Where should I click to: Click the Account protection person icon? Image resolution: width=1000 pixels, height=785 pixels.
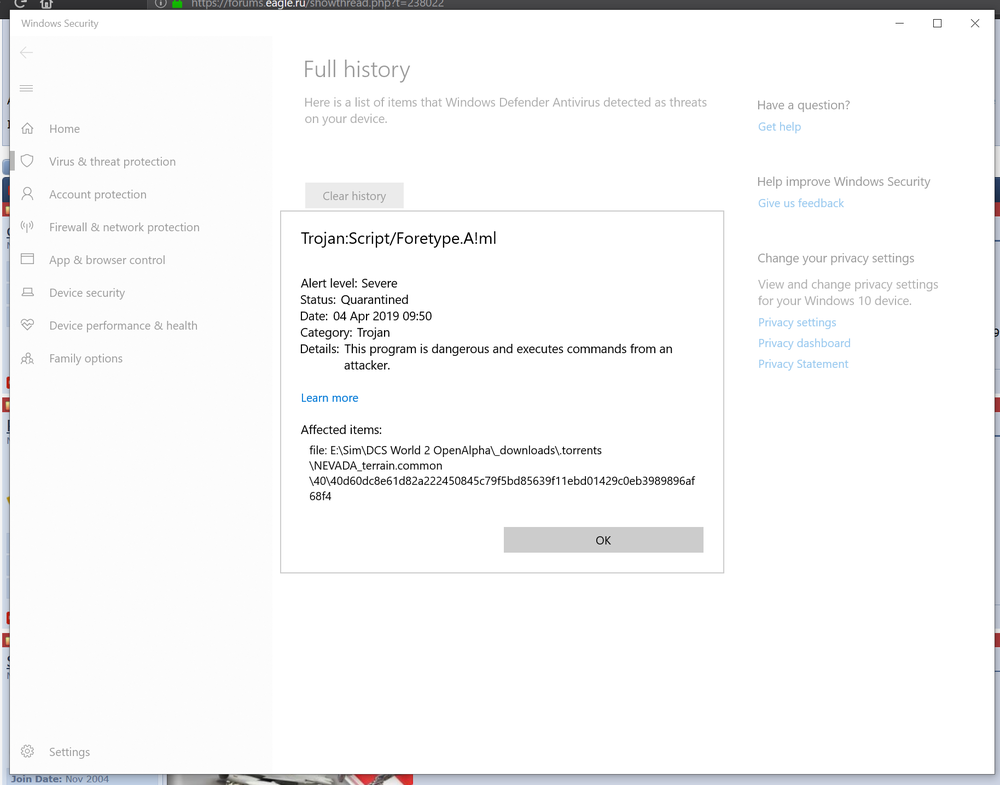[27, 194]
